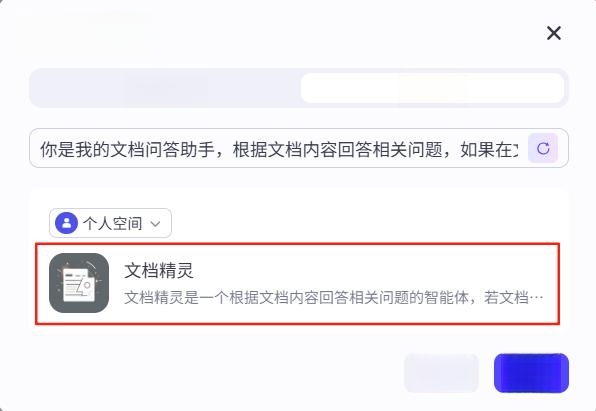Click the refresh icon in the prompt field
596x411 pixels.
(543, 148)
